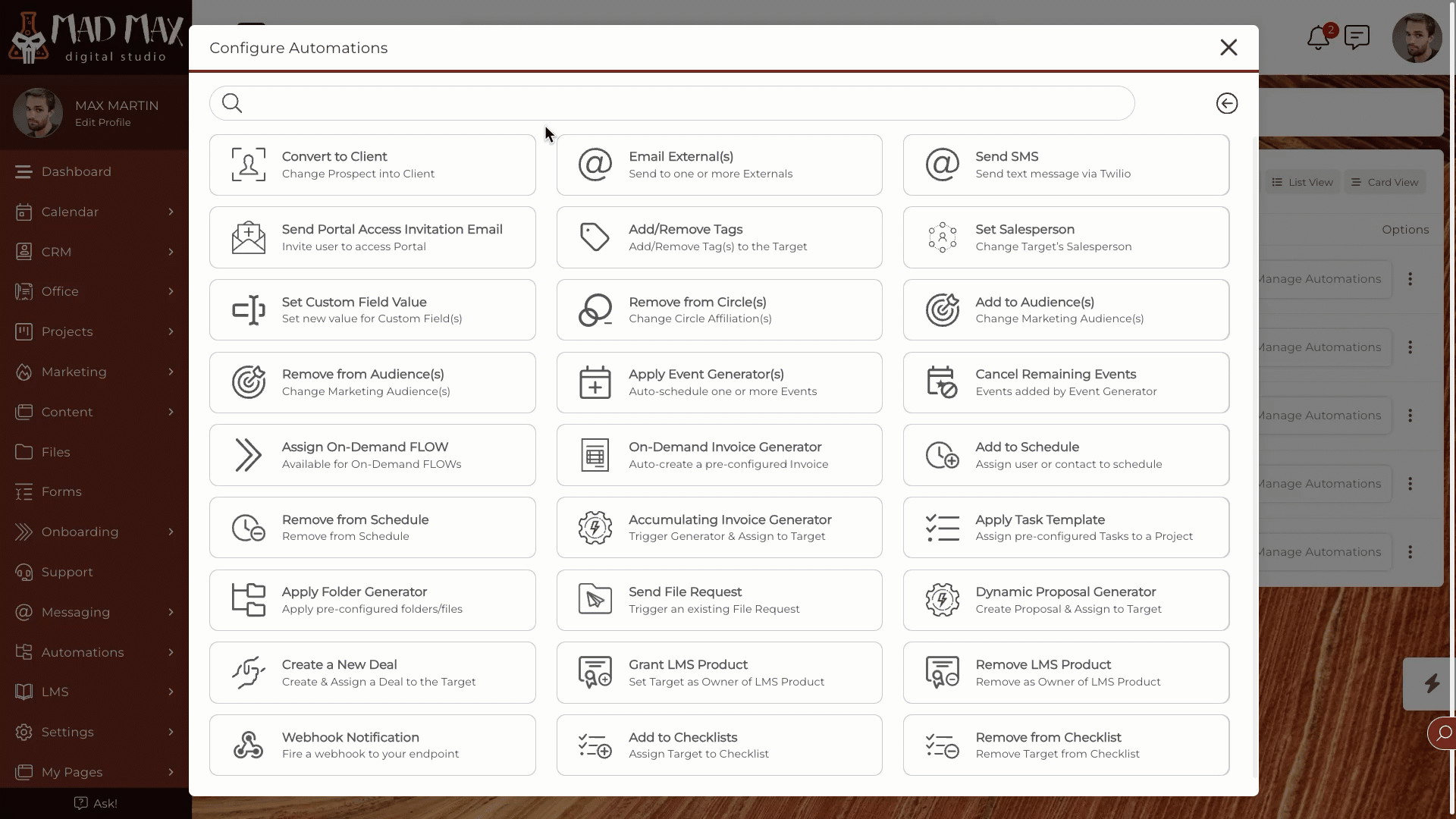Click the close Configure Automations dialog
This screenshot has height=819, width=1456.
click(x=1229, y=47)
